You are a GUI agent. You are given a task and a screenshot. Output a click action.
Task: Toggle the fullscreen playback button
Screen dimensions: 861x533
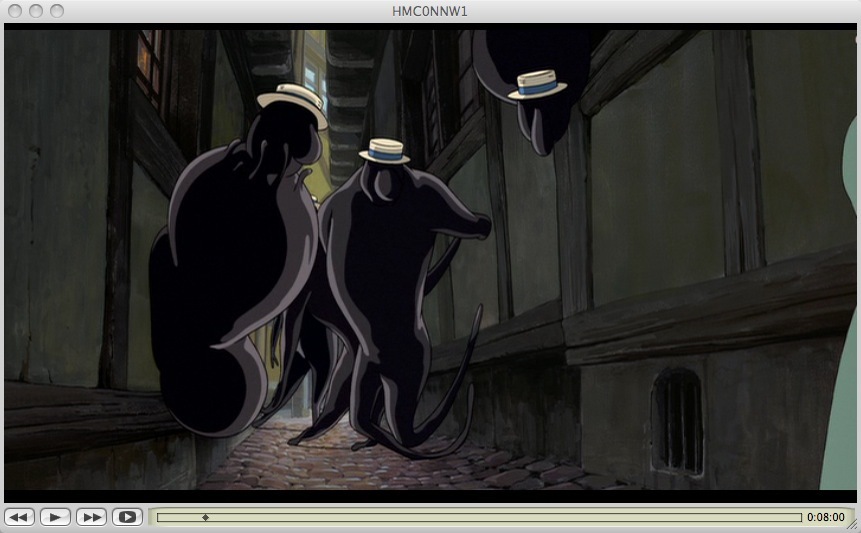[x=127, y=517]
